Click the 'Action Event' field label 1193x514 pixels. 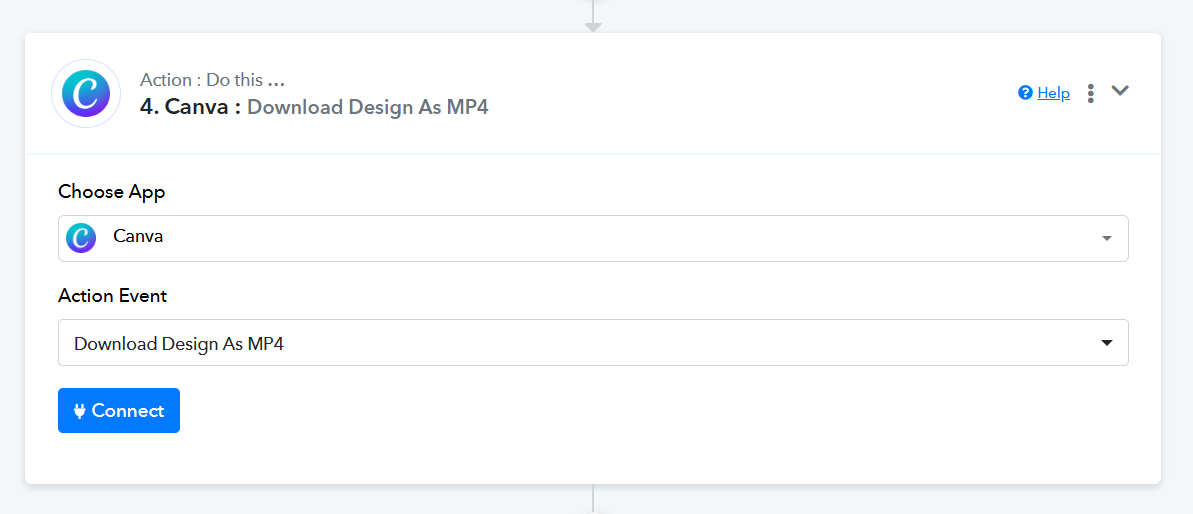point(113,296)
